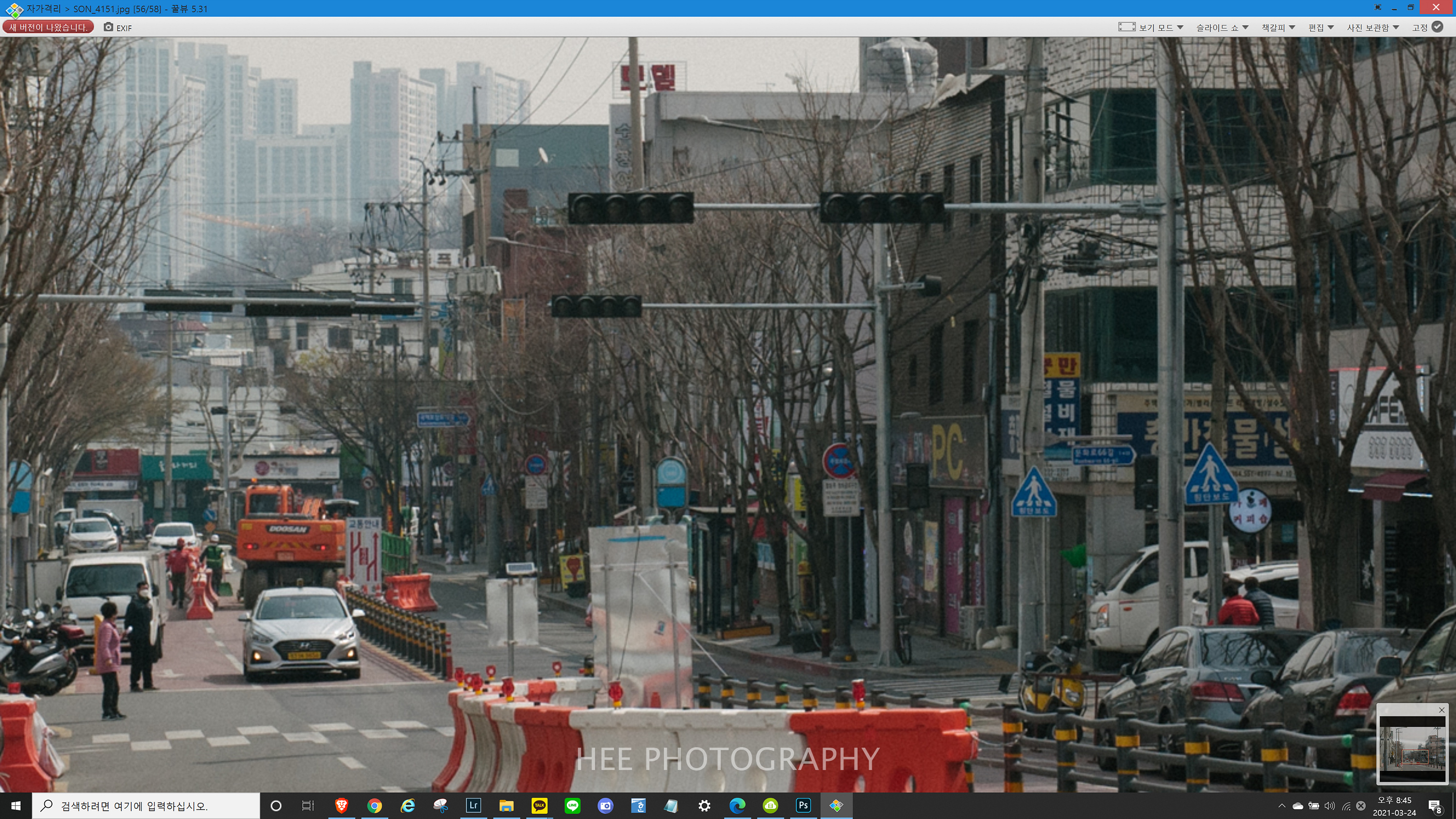Open Photoshop from the taskbar
Image resolution: width=1456 pixels, height=819 pixels.
click(x=803, y=805)
